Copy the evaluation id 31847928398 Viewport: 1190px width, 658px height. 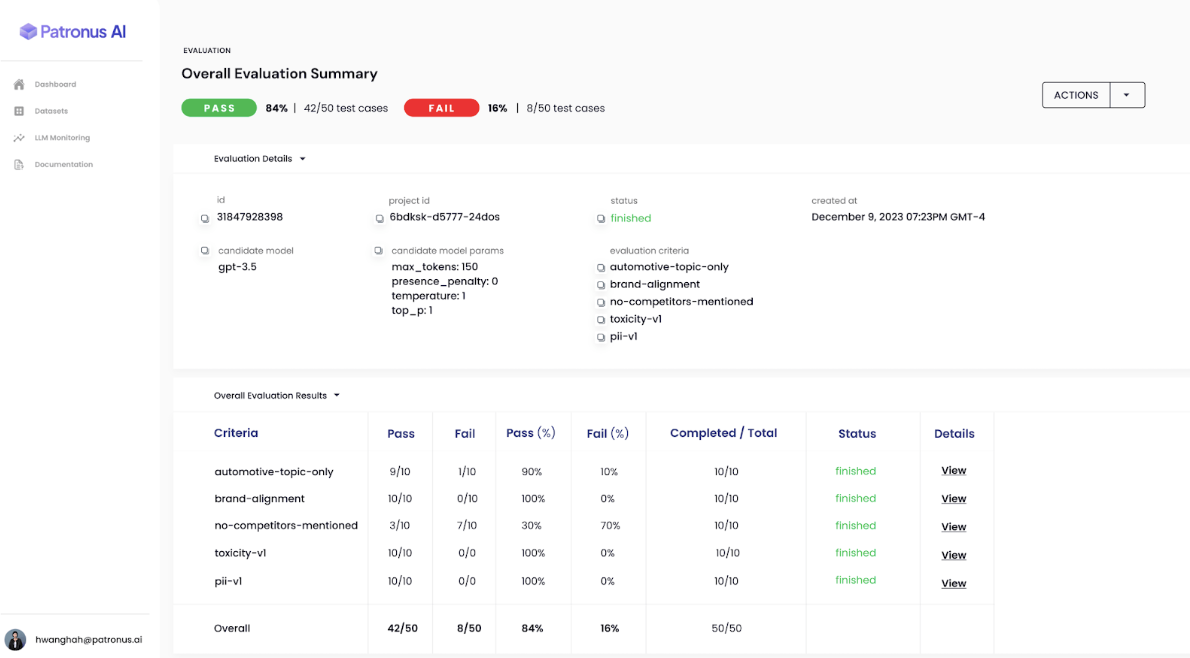[x=205, y=218]
